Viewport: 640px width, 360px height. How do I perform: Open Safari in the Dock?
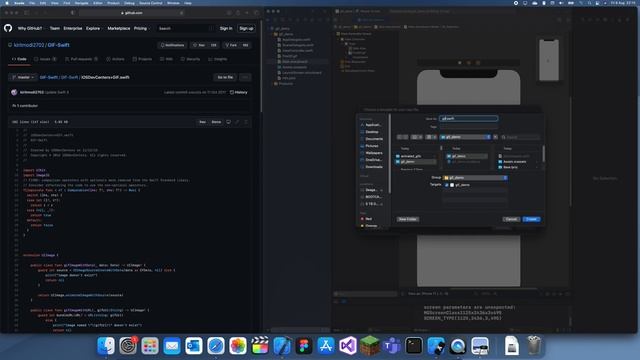pyautogui.click(x=216, y=346)
